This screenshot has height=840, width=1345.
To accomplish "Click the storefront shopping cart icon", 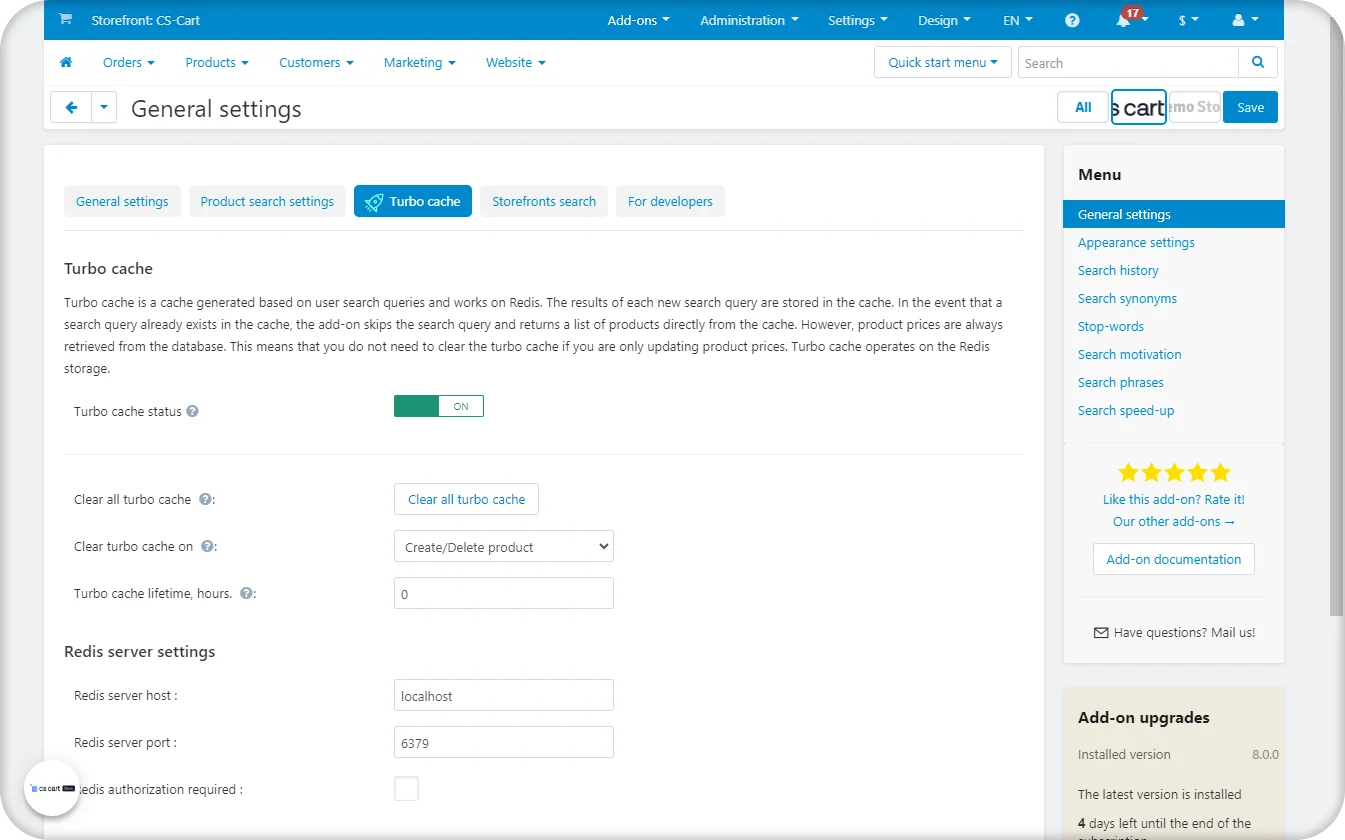I will click(x=65, y=20).
